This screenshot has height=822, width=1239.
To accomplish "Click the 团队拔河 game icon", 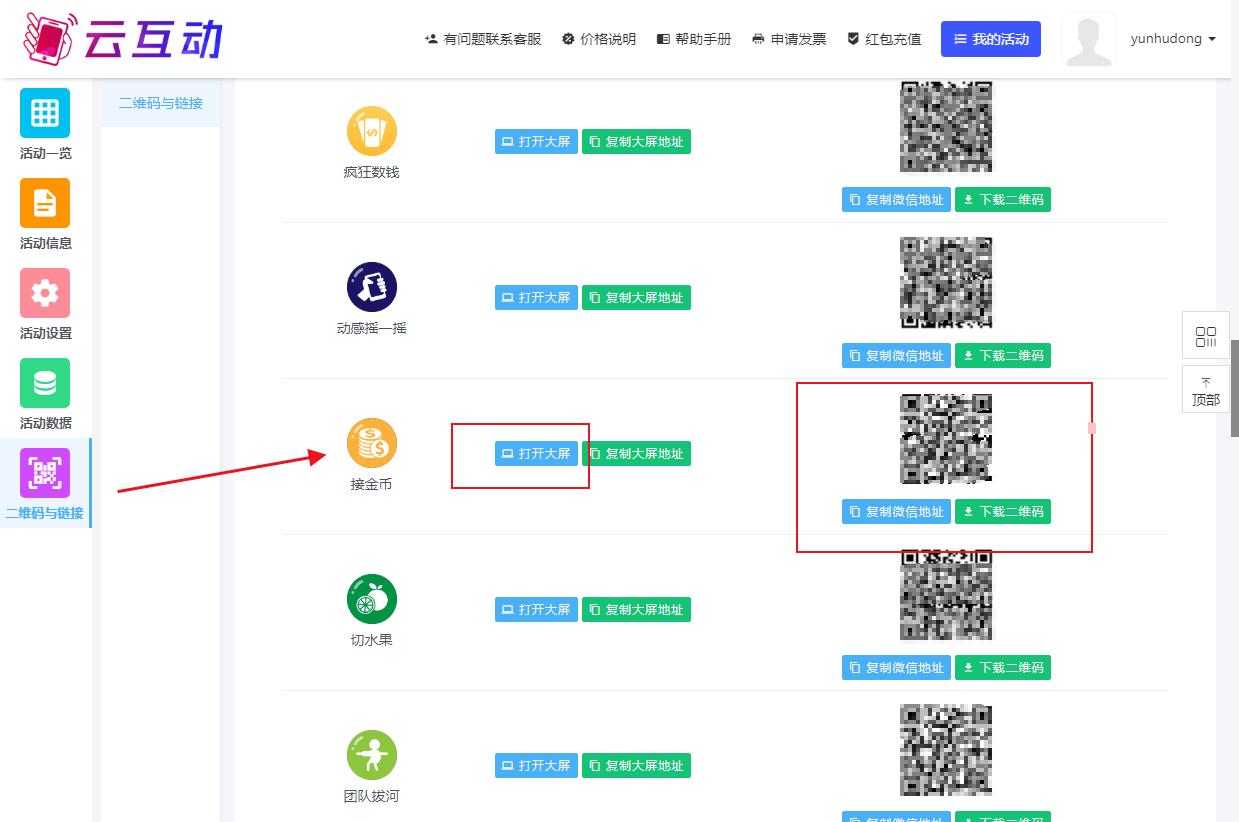I will click(x=372, y=755).
